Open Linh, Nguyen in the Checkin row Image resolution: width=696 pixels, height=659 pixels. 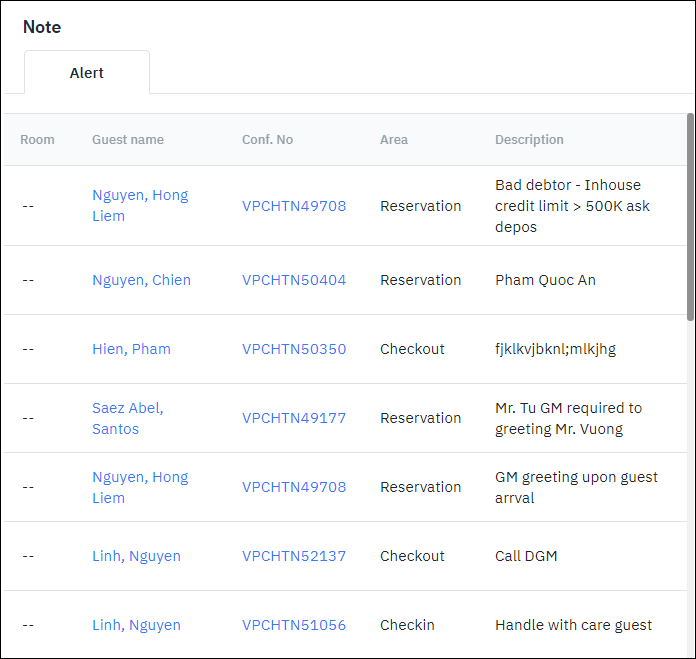136,625
